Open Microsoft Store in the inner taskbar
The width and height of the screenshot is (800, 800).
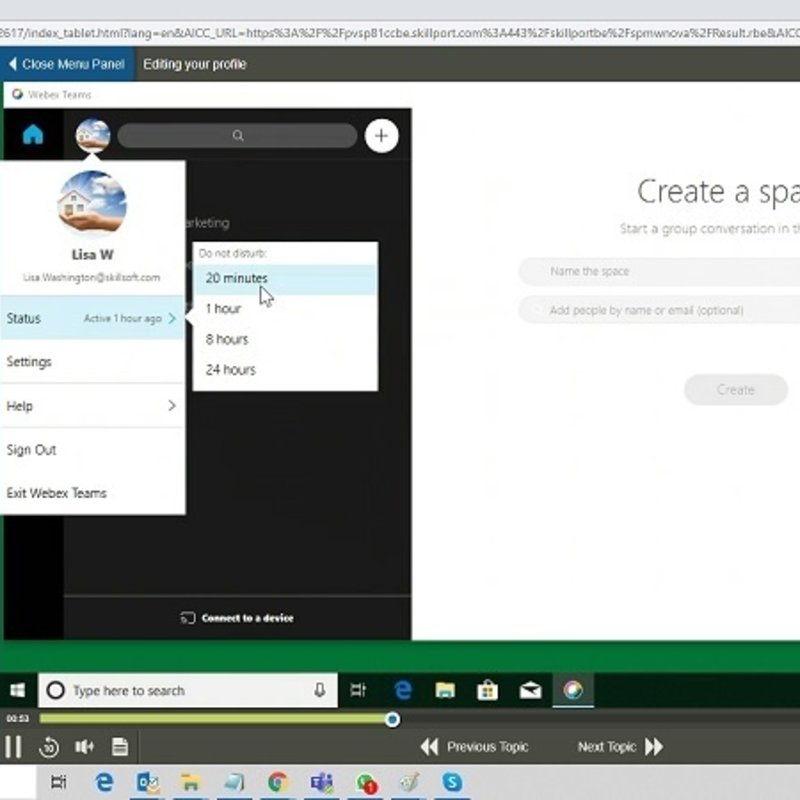487,690
